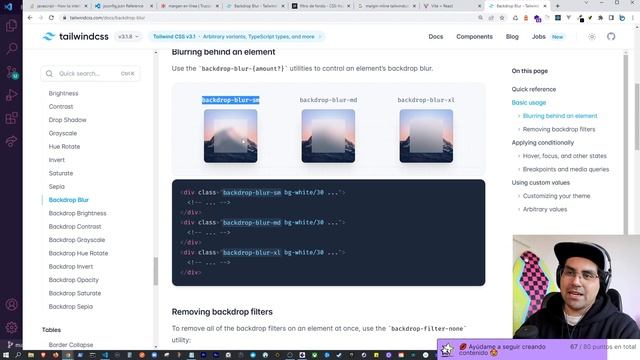
Task: Reload the page with the refresh icon
Action: [x=51, y=18]
